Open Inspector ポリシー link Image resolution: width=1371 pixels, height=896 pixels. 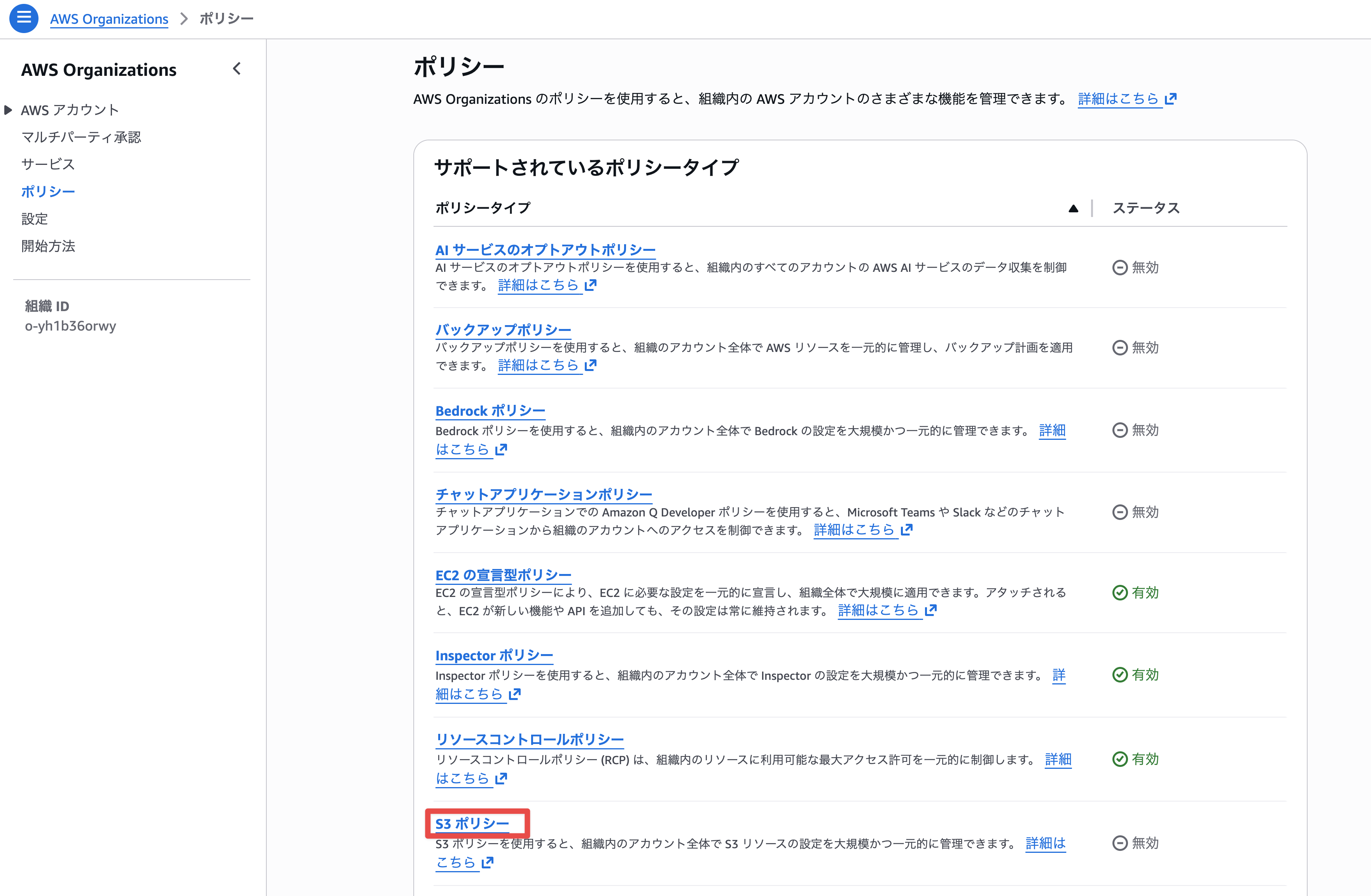click(x=494, y=656)
